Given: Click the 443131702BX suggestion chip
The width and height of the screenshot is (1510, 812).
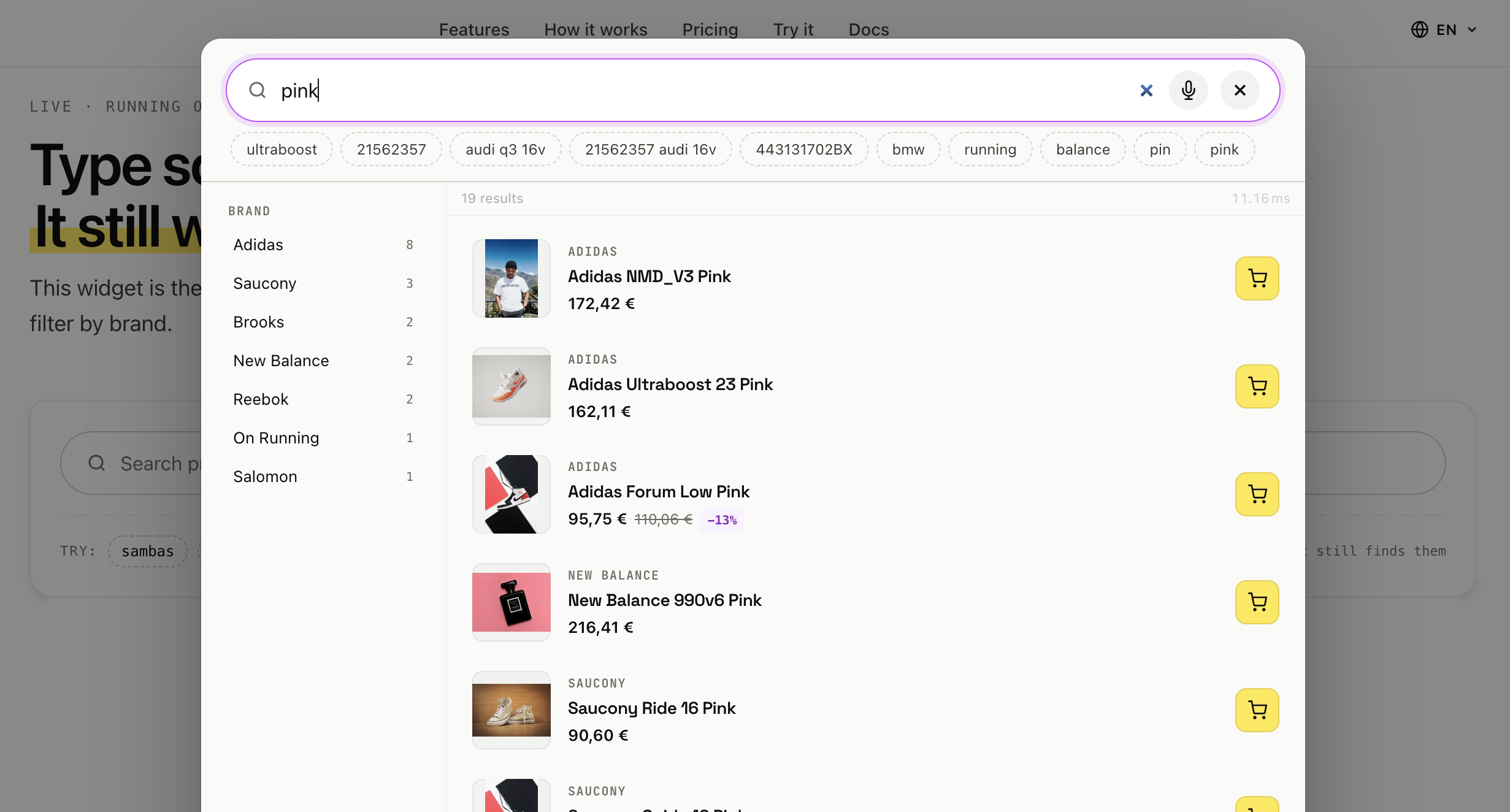Looking at the screenshot, I should point(804,149).
